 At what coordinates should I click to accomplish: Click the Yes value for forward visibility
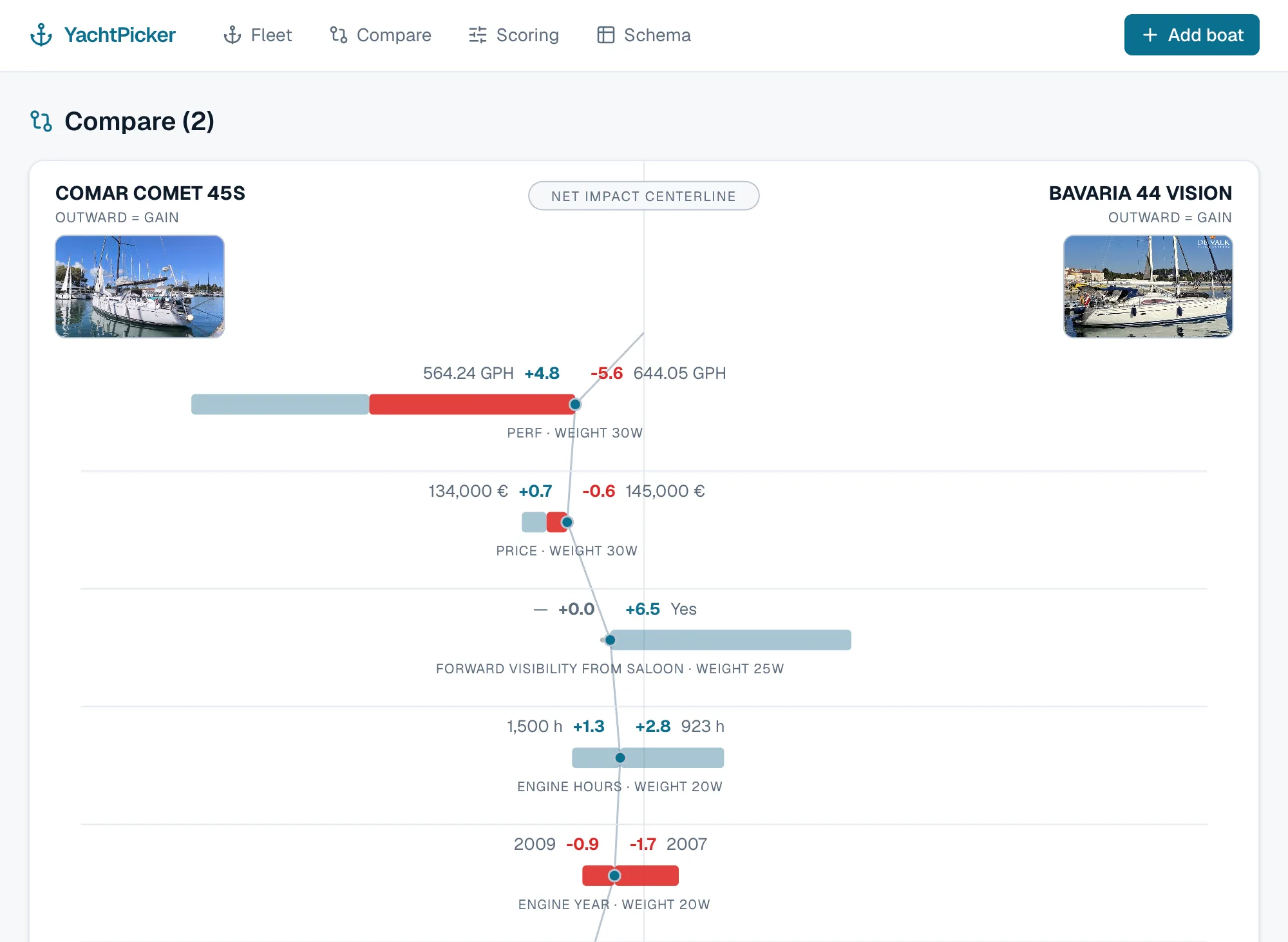(x=684, y=609)
